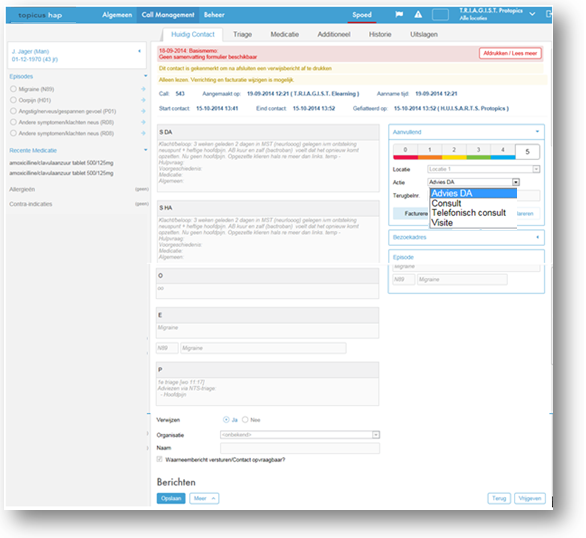Choose Visite from Actie list

474,223
